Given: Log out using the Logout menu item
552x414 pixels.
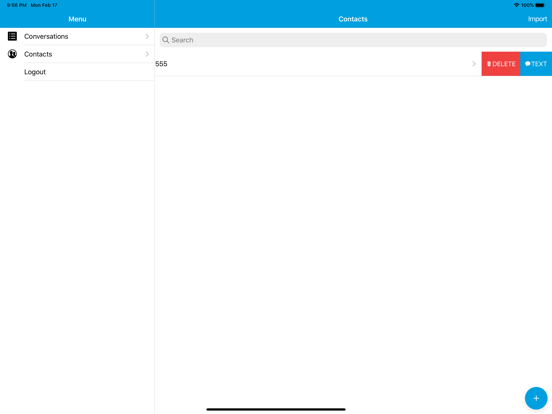Looking at the screenshot, I should click(77, 72).
